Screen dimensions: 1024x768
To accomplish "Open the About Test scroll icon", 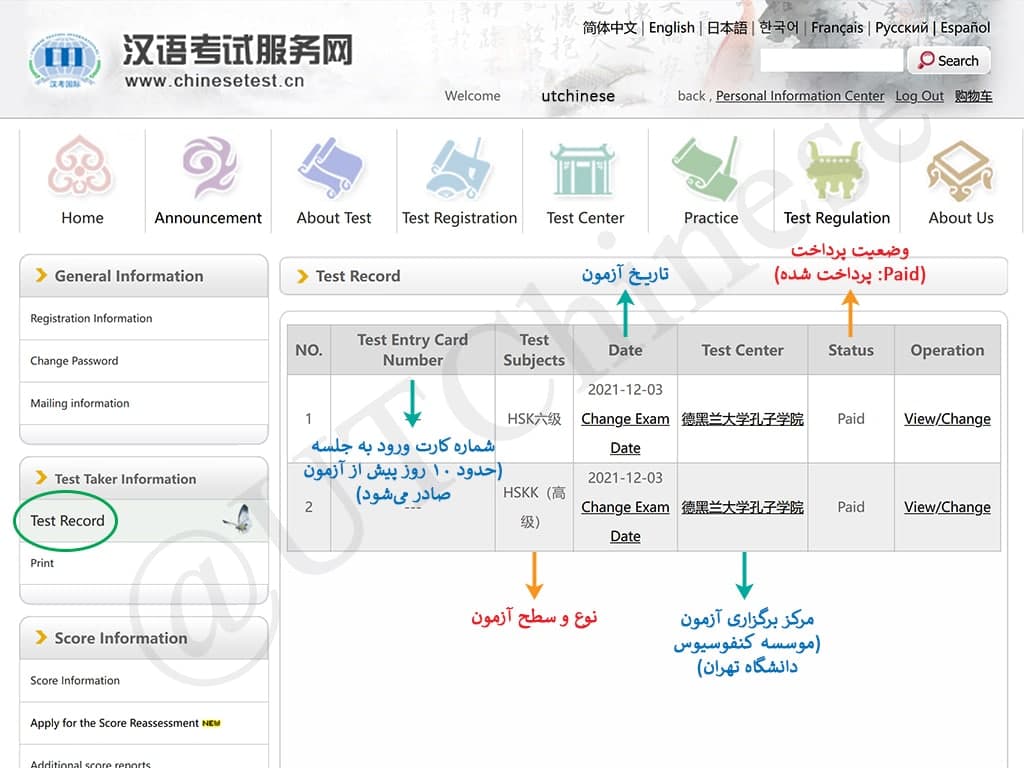I will [x=331, y=167].
